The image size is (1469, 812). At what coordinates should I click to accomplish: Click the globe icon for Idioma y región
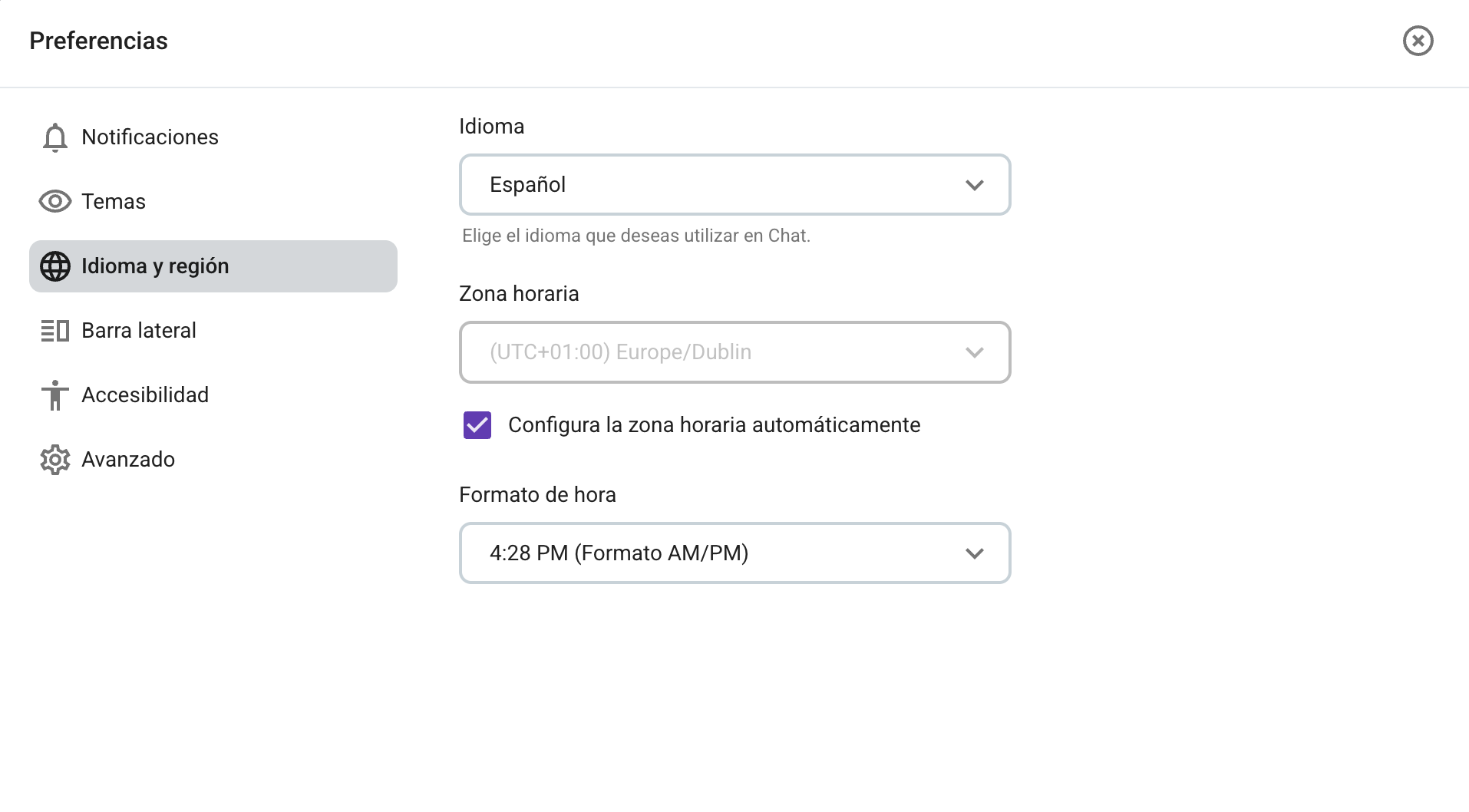point(54,266)
